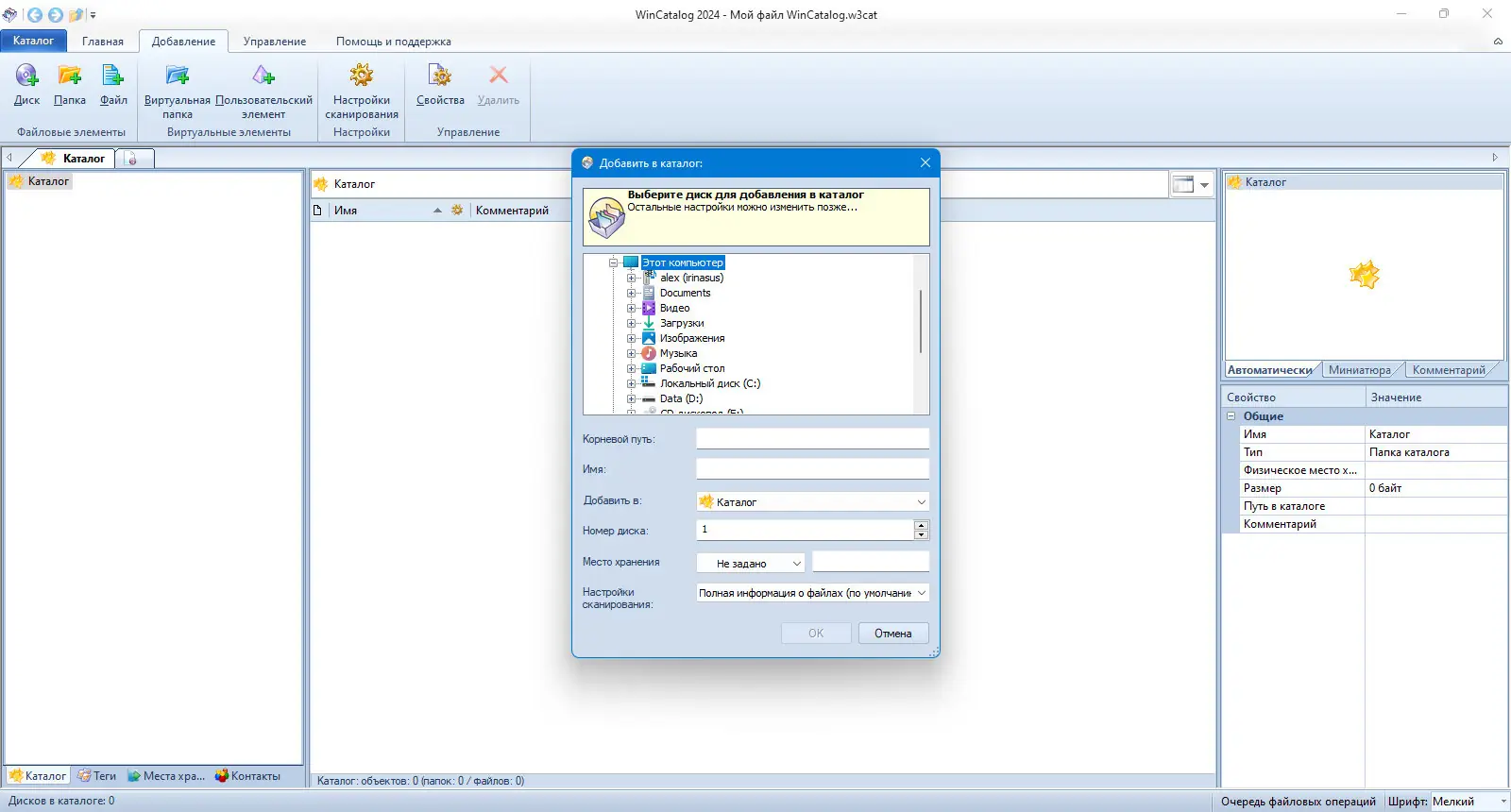Switch to the Миниатюра preview tab
The width and height of the screenshot is (1511, 812).
(1360, 370)
